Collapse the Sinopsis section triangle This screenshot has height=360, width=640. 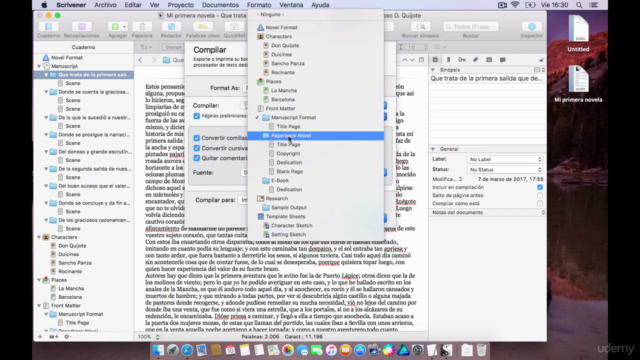pos(433,70)
